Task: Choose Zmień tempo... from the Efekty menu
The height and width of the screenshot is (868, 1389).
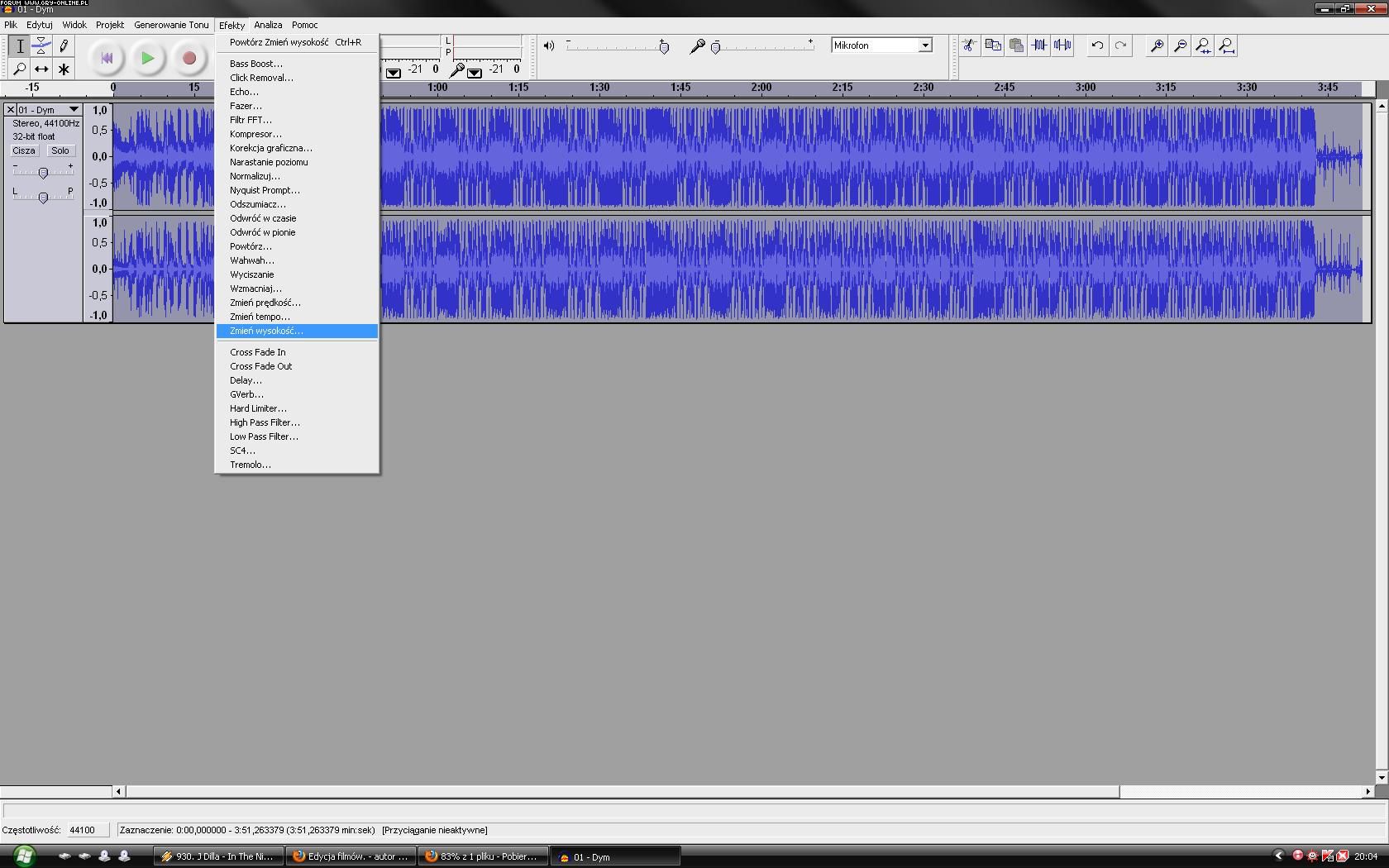Action: click(260, 317)
